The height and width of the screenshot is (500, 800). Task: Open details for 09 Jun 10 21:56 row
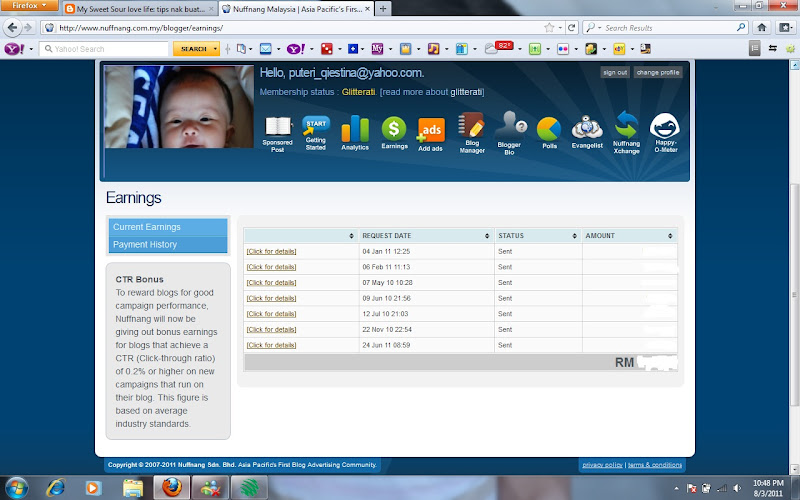click(x=271, y=298)
